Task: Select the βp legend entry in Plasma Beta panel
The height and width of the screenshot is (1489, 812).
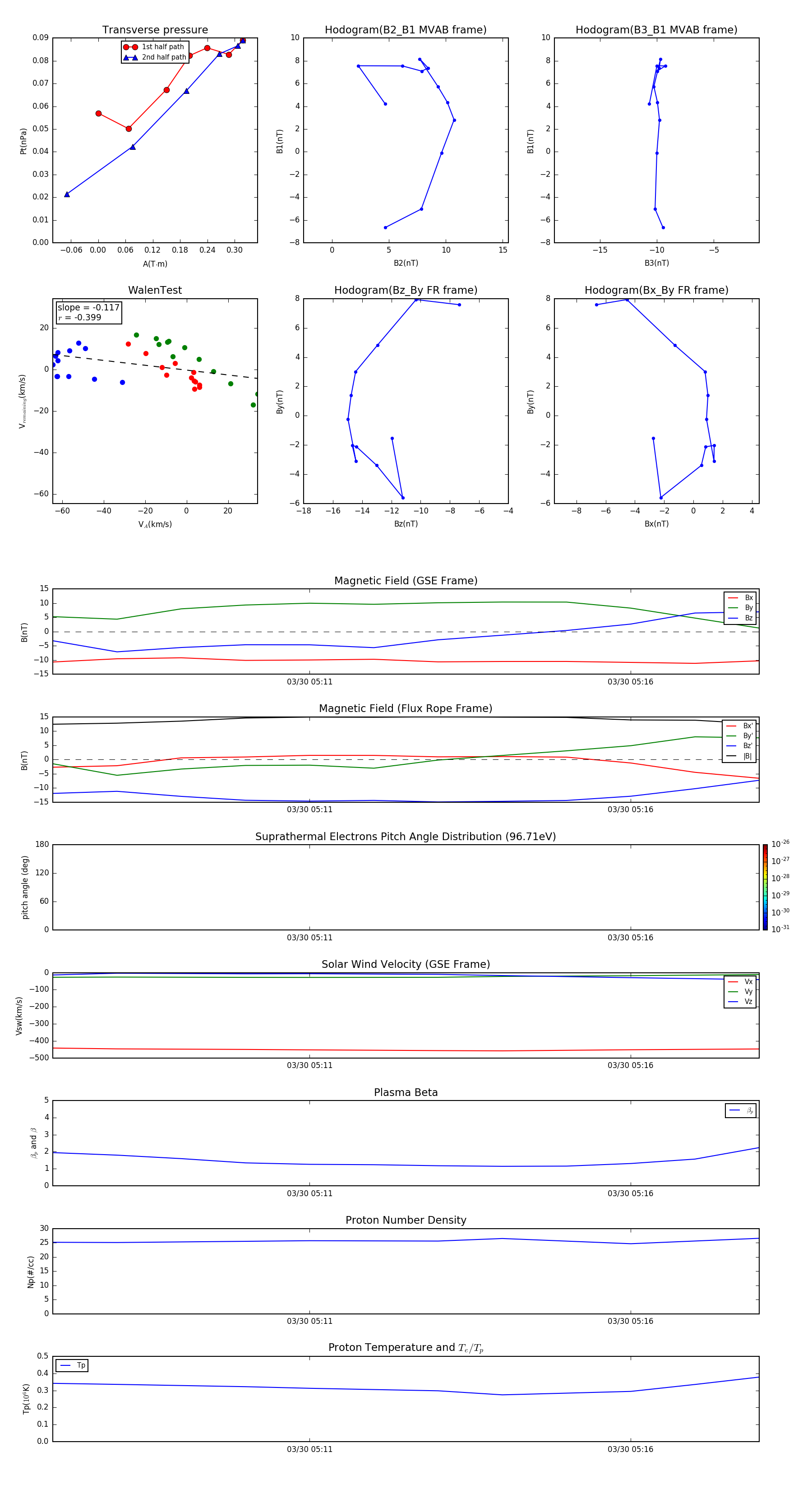Action: 741,1110
